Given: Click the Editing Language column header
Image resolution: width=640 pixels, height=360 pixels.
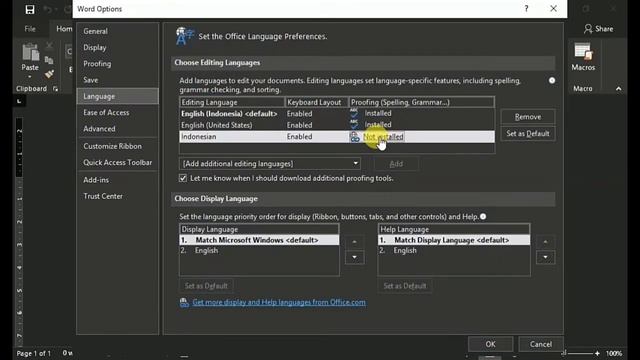Looking at the screenshot, I should coord(232,102).
